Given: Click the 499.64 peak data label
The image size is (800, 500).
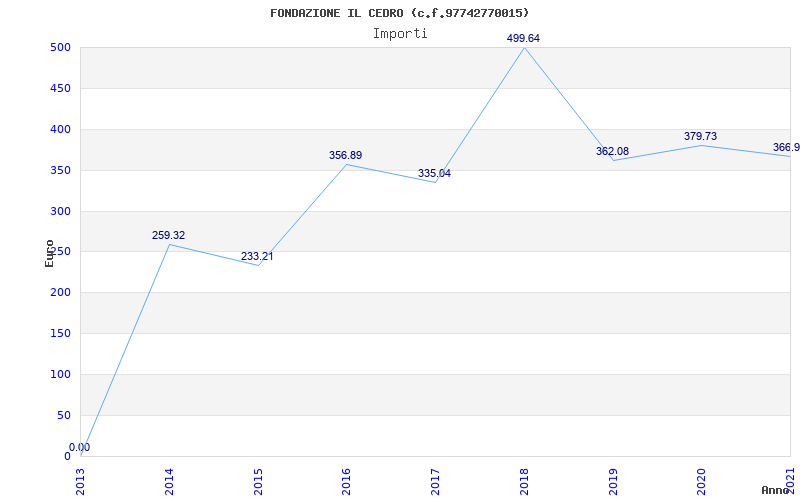Looking at the screenshot, I should [523, 38].
